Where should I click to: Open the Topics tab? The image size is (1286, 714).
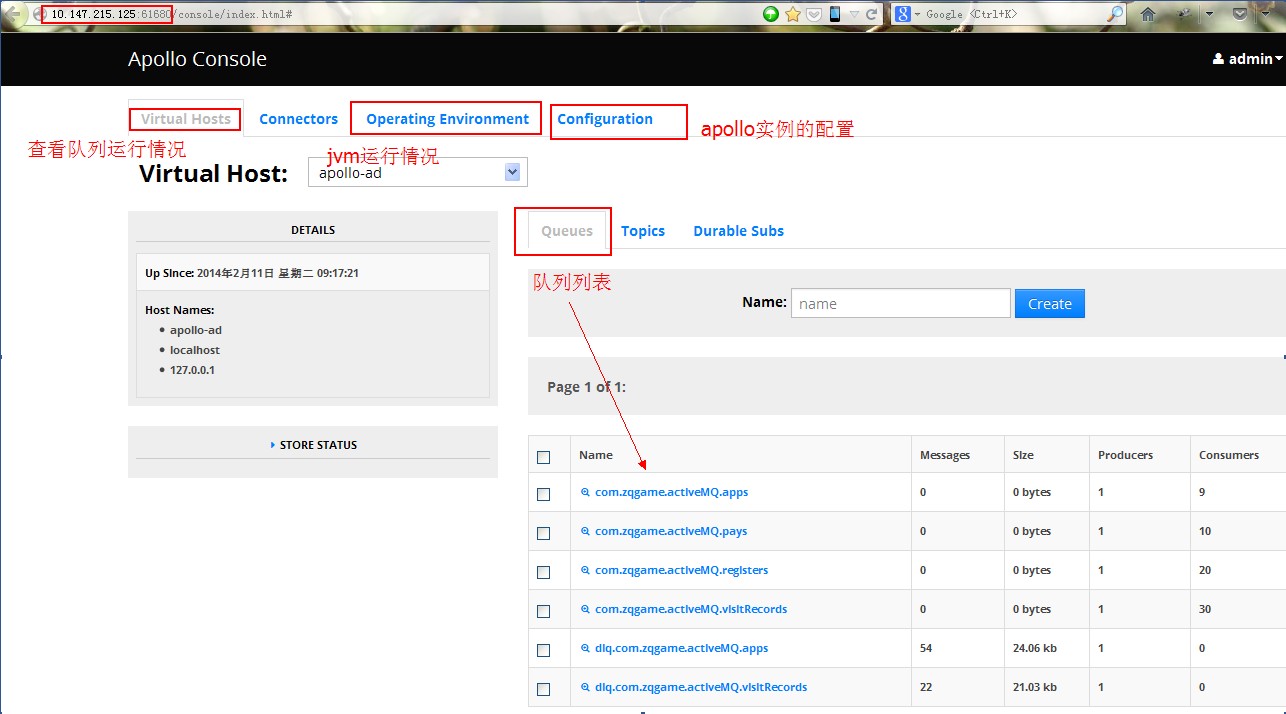click(642, 231)
